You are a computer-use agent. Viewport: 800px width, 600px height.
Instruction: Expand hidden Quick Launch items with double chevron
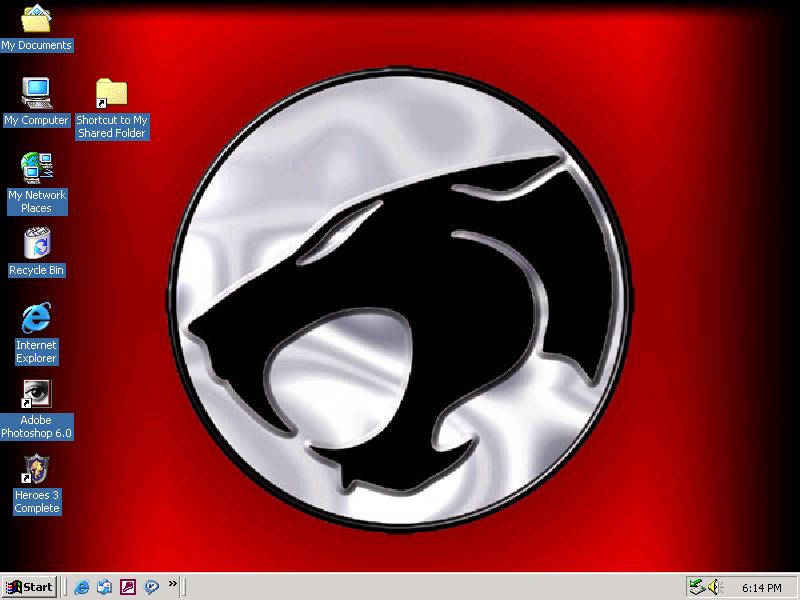point(172,583)
